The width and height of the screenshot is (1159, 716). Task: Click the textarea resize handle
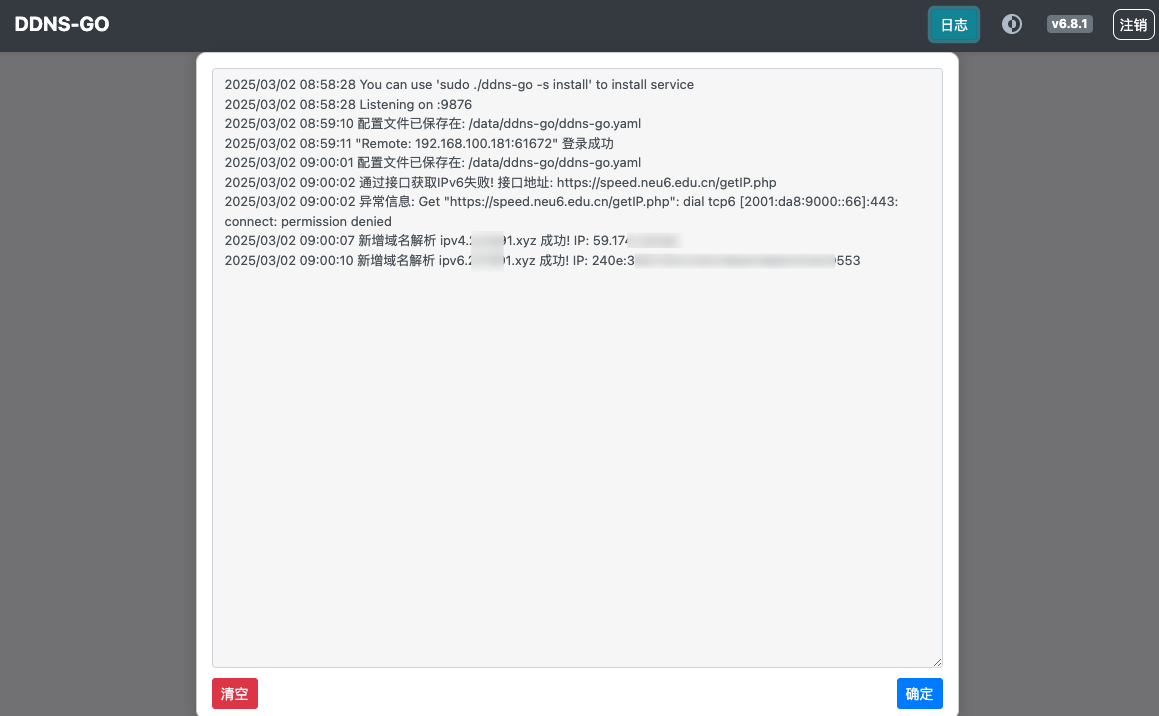click(x=936, y=660)
